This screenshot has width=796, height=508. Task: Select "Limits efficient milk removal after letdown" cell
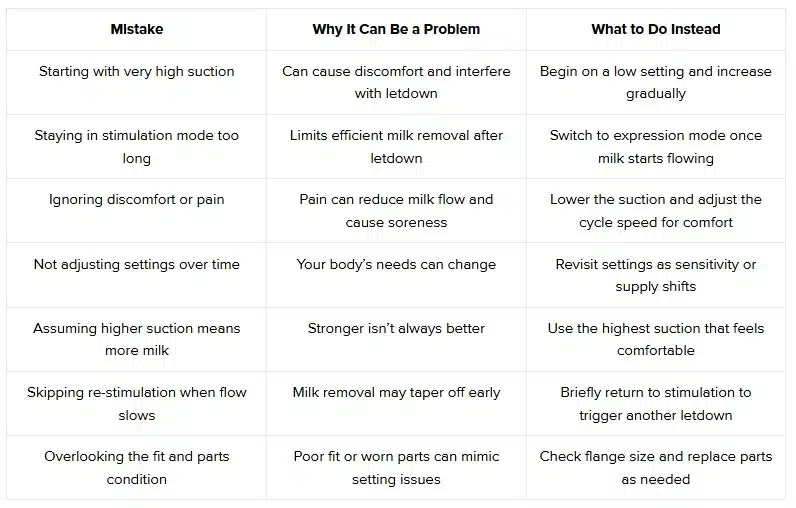point(396,146)
